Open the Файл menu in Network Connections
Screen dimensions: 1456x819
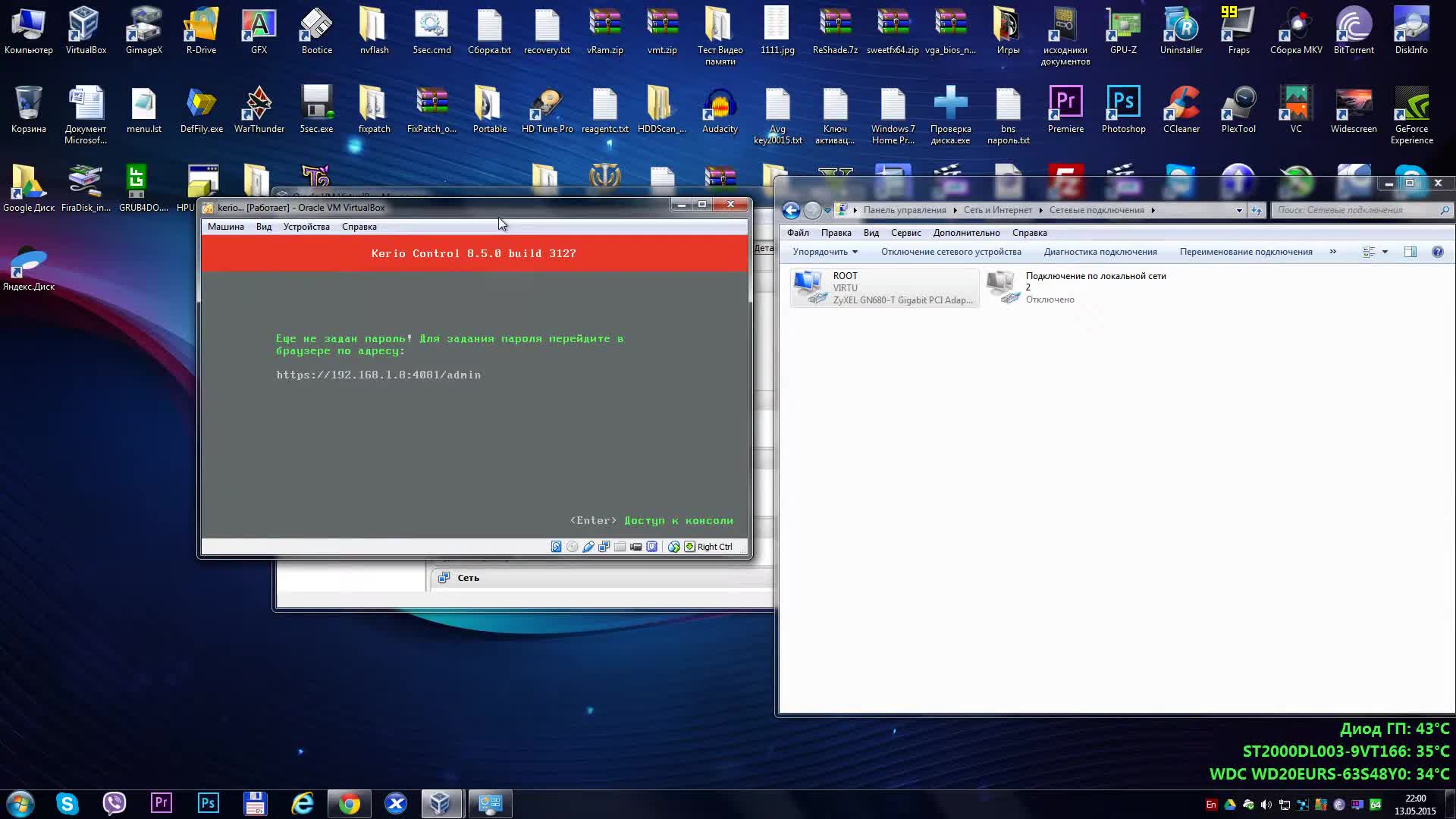click(798, 233)
